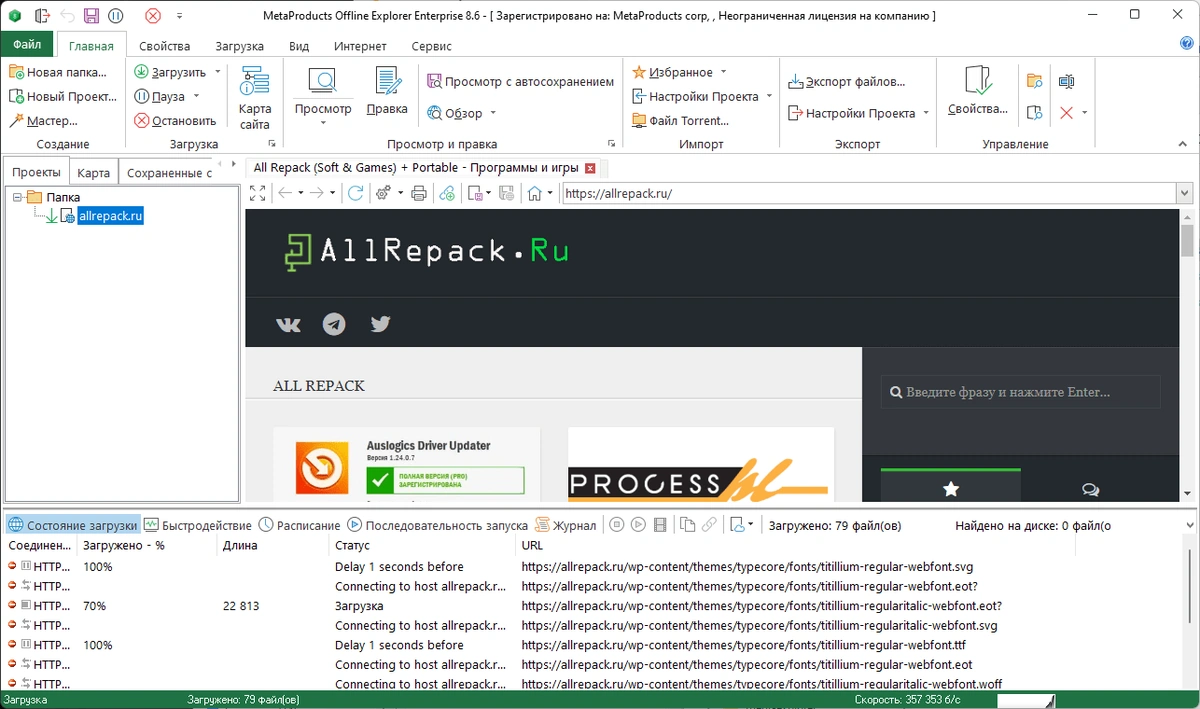Open the VK social link on the page
The image size is (1200, 709).
click(x=288, y=324)
